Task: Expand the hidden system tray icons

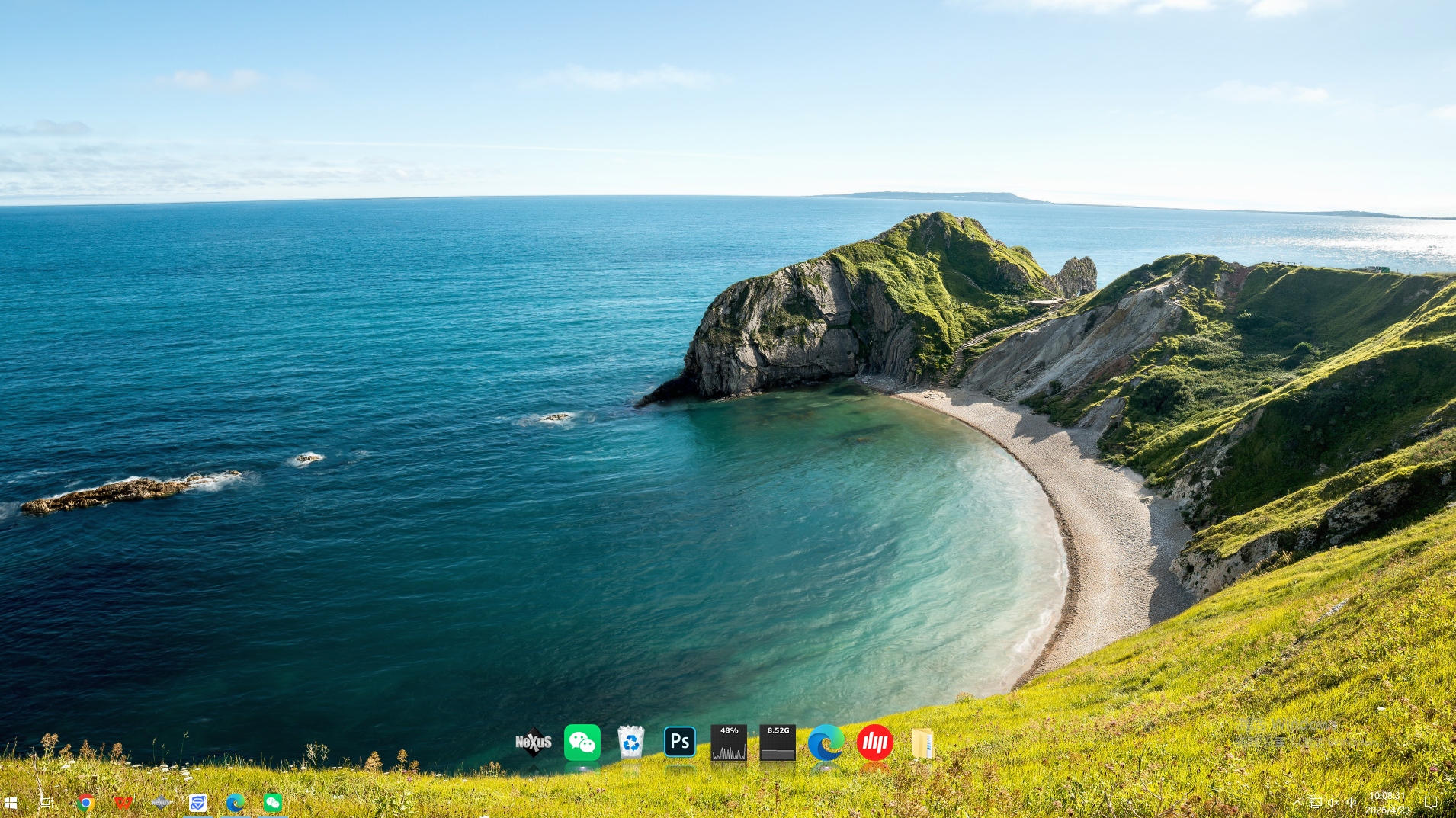Action: pos(1297,802)
